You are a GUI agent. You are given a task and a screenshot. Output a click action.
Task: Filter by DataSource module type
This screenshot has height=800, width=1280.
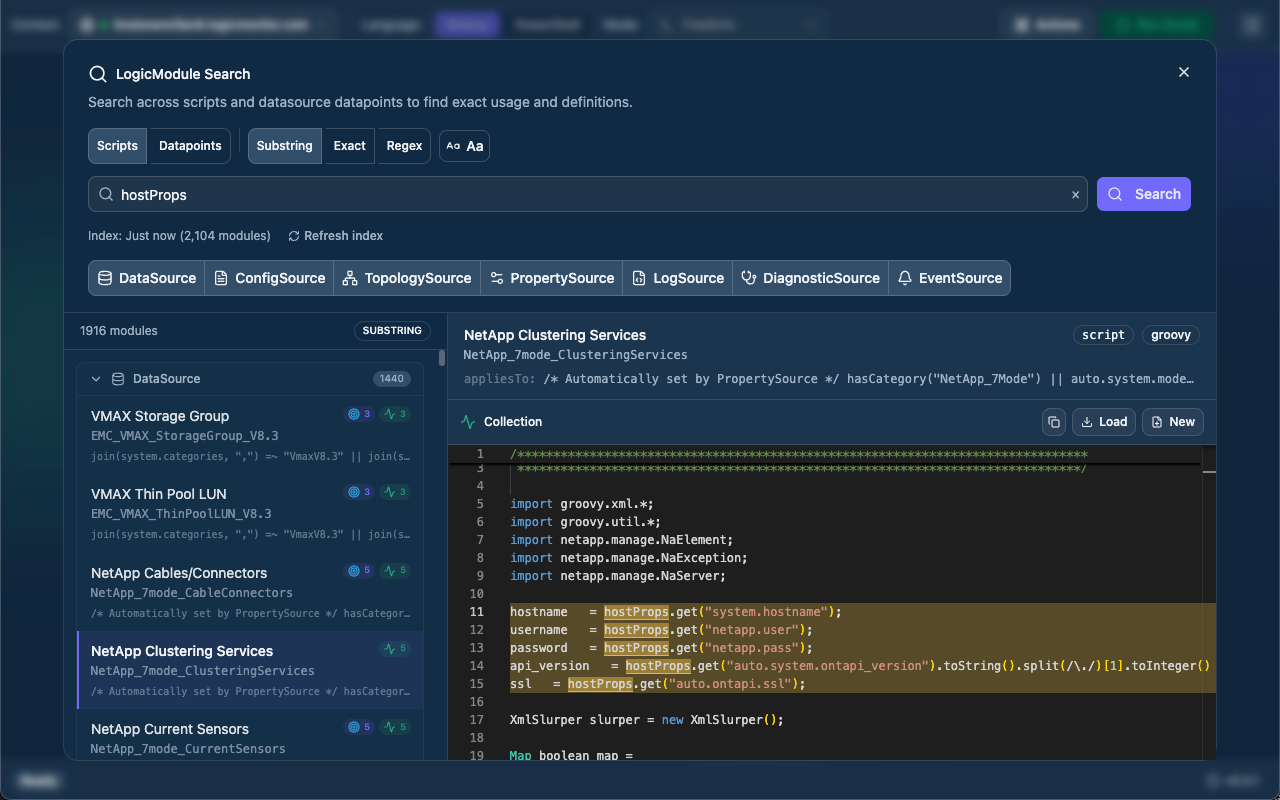click(x=147, y=278)
